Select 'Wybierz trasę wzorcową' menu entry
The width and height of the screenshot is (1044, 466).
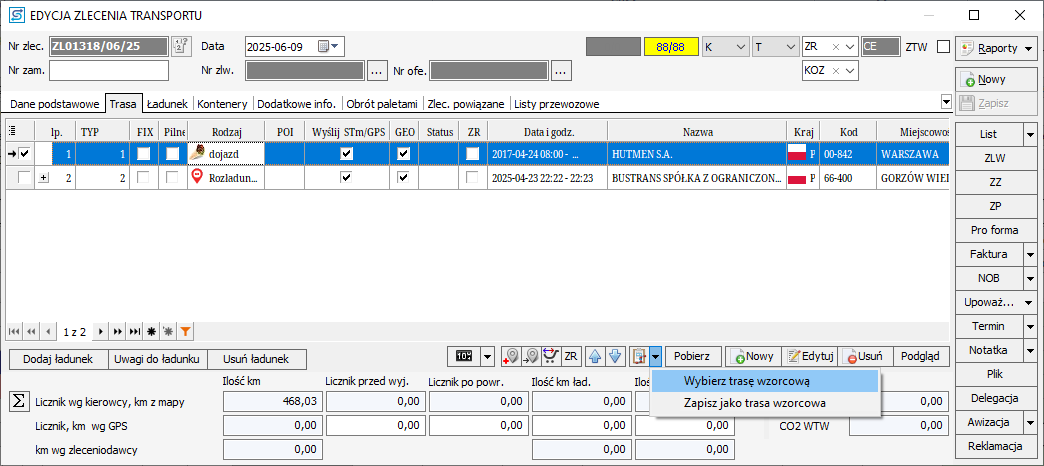(746, 381)
